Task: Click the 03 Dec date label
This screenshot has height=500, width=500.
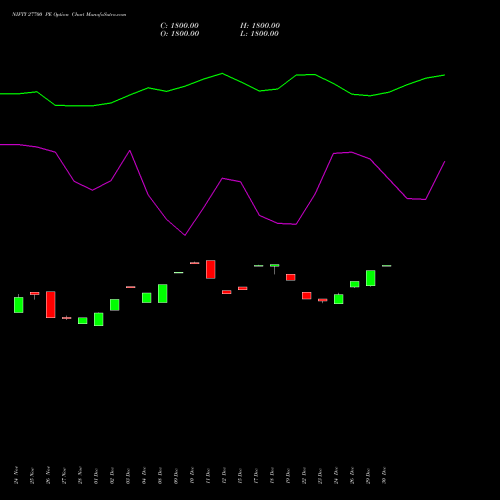Action: coord(128,475)
